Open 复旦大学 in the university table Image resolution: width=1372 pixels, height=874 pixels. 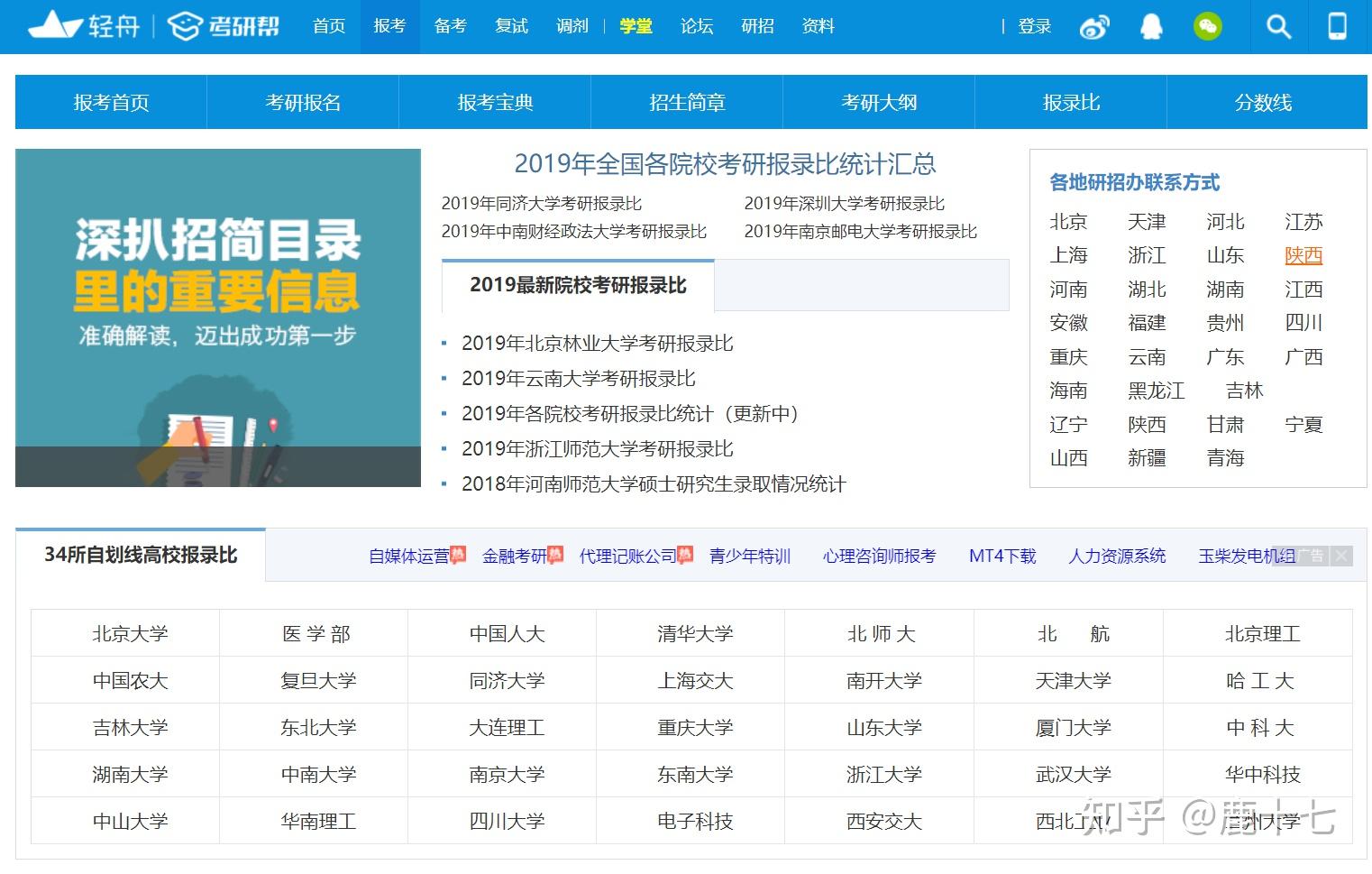coord(318,681)
